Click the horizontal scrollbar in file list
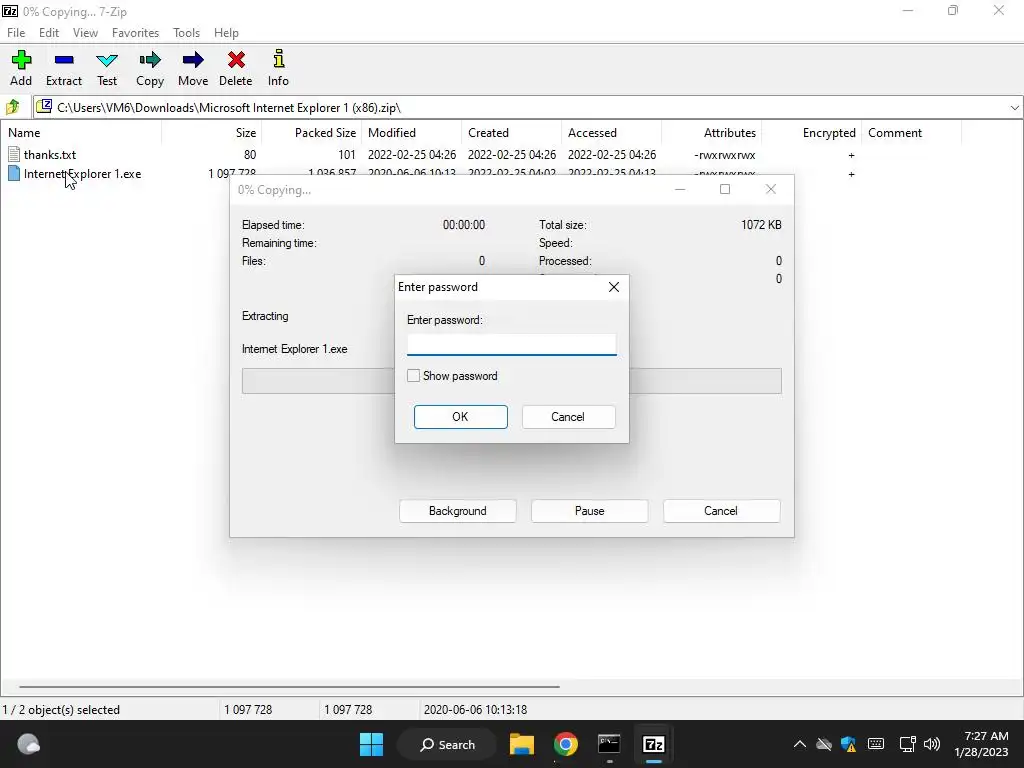1024x768 pixels. (289, 686)
